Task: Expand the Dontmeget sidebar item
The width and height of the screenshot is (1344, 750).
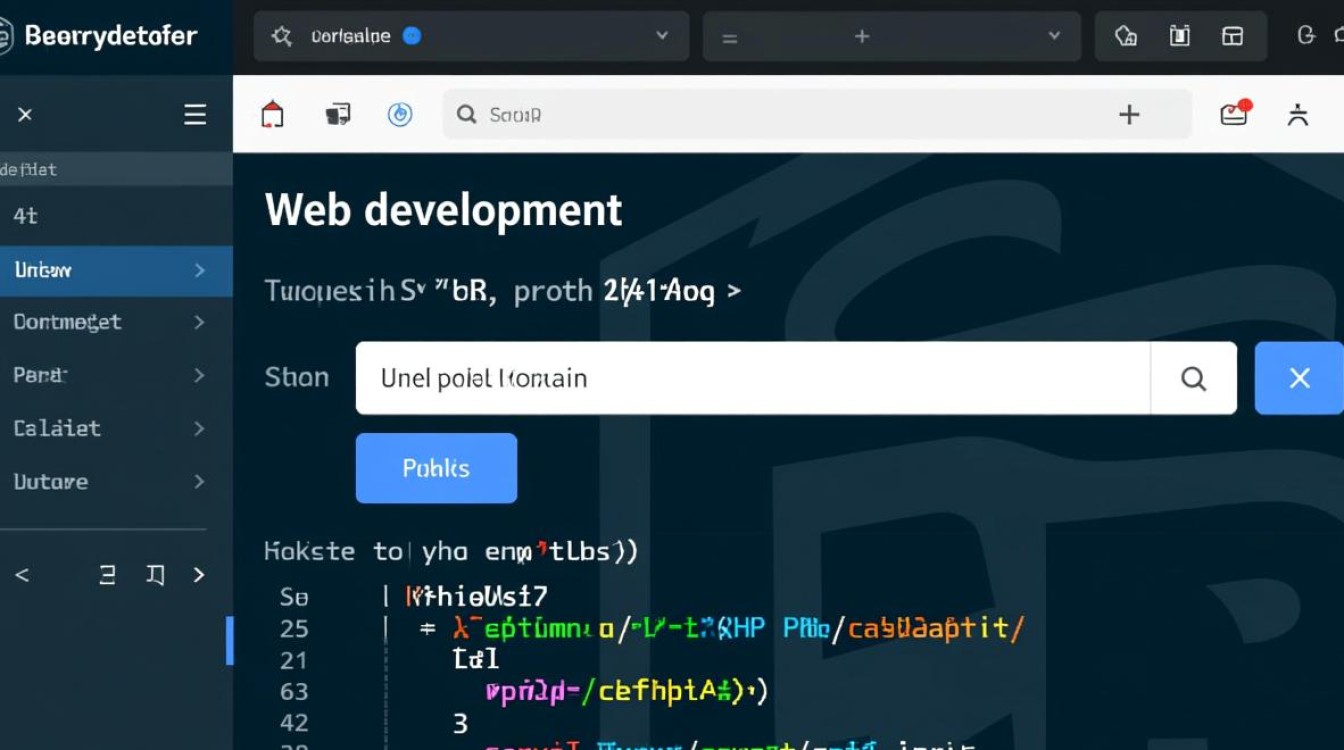Action: [199, 322]
